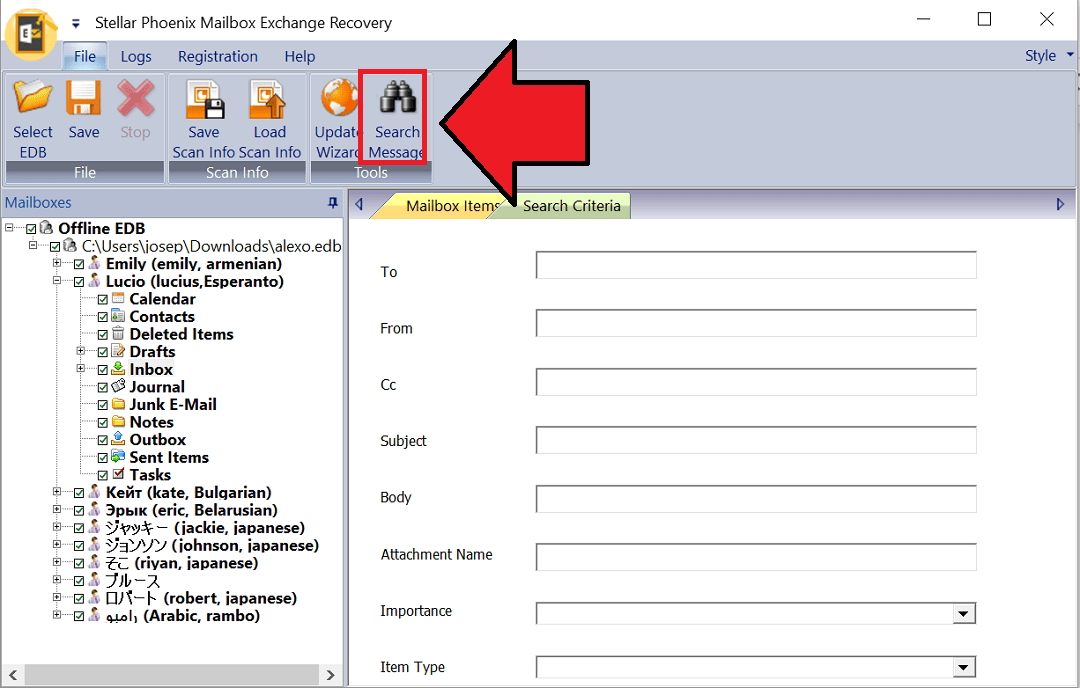Image resolution: width=1080 pixels, height=688 pixels.
Task: Open the Importance dropdown
Action: click(x=964, y=613)
